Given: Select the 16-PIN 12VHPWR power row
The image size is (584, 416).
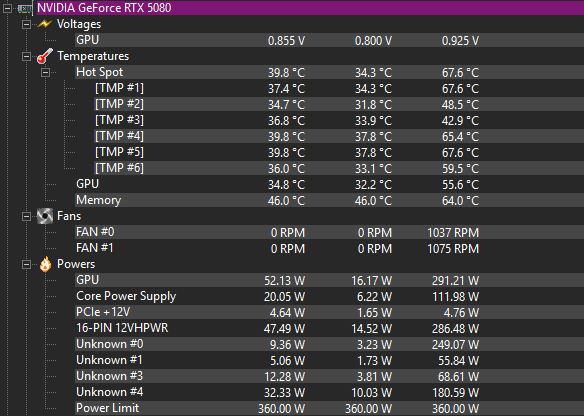Looking at the screenshot, I should pyautogui.click(x=329, y=328).
